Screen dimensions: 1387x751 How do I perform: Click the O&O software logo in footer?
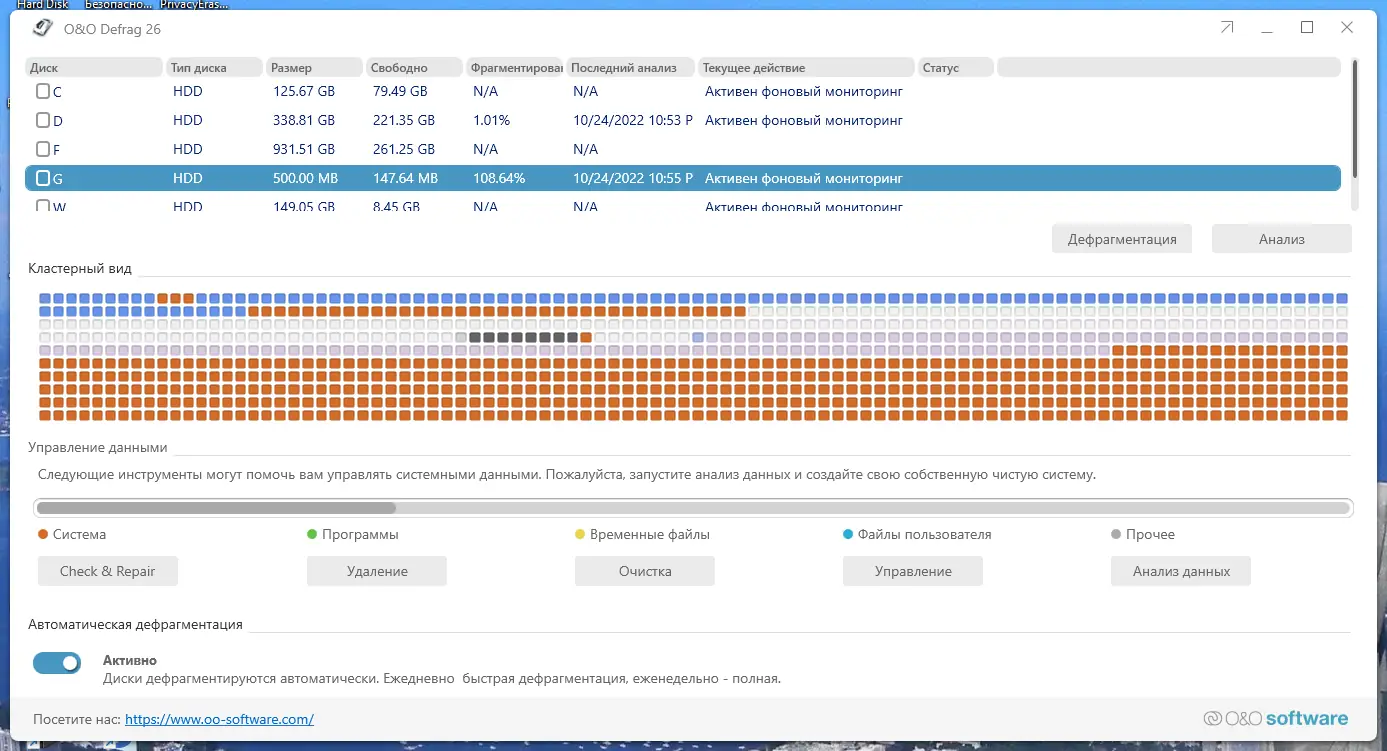[1277, 718]
